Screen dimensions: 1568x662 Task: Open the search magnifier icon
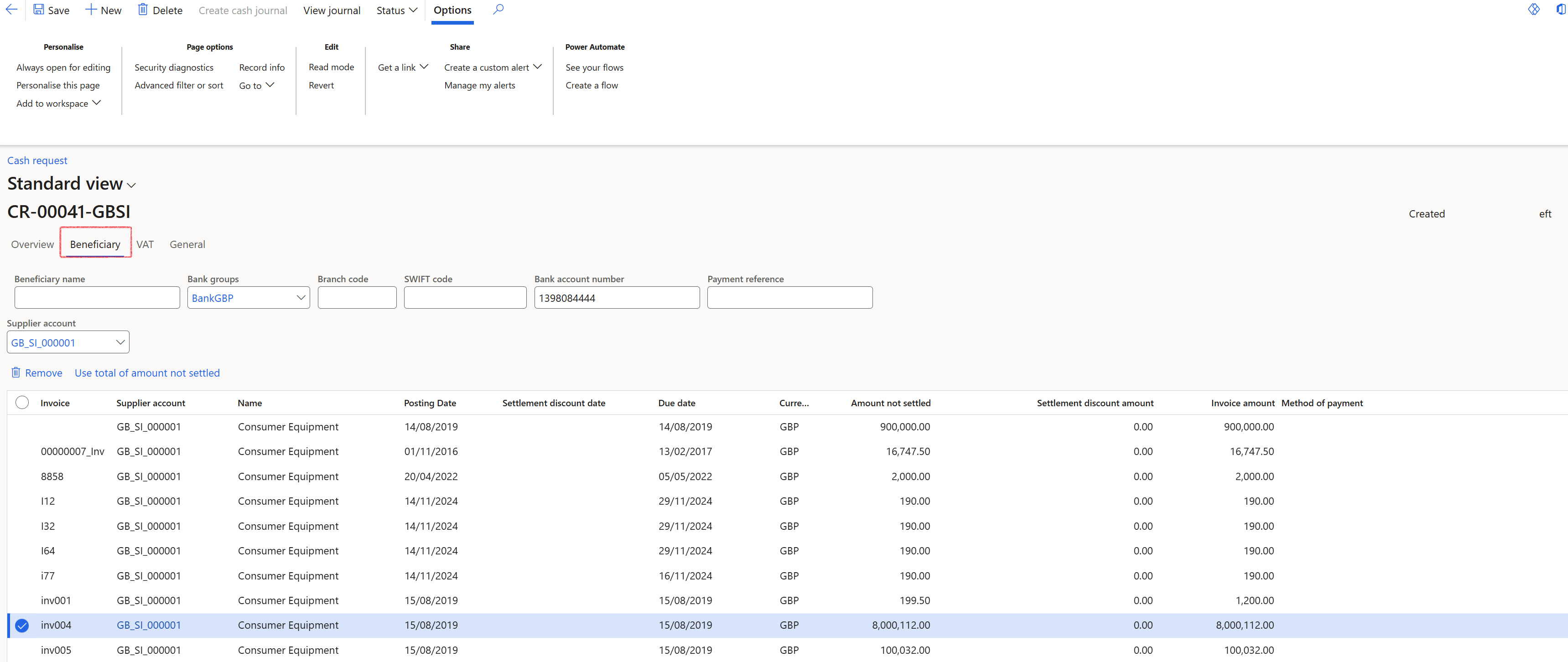pos(498,10)
